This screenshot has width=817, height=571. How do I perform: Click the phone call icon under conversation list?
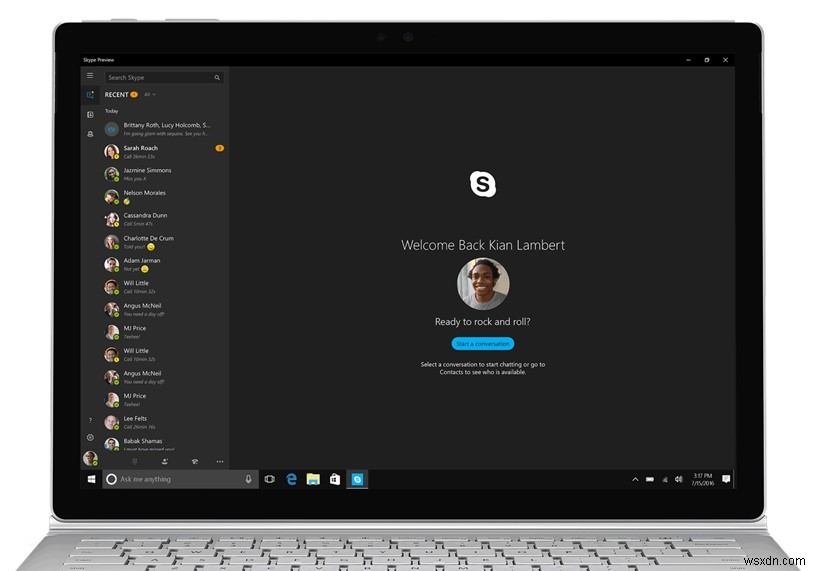pos(194,462)
